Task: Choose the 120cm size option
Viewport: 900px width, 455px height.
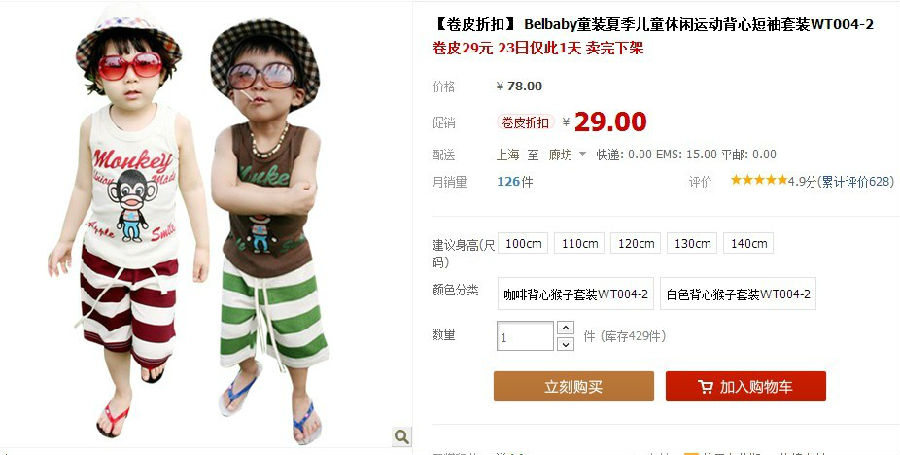Action: 635,243
